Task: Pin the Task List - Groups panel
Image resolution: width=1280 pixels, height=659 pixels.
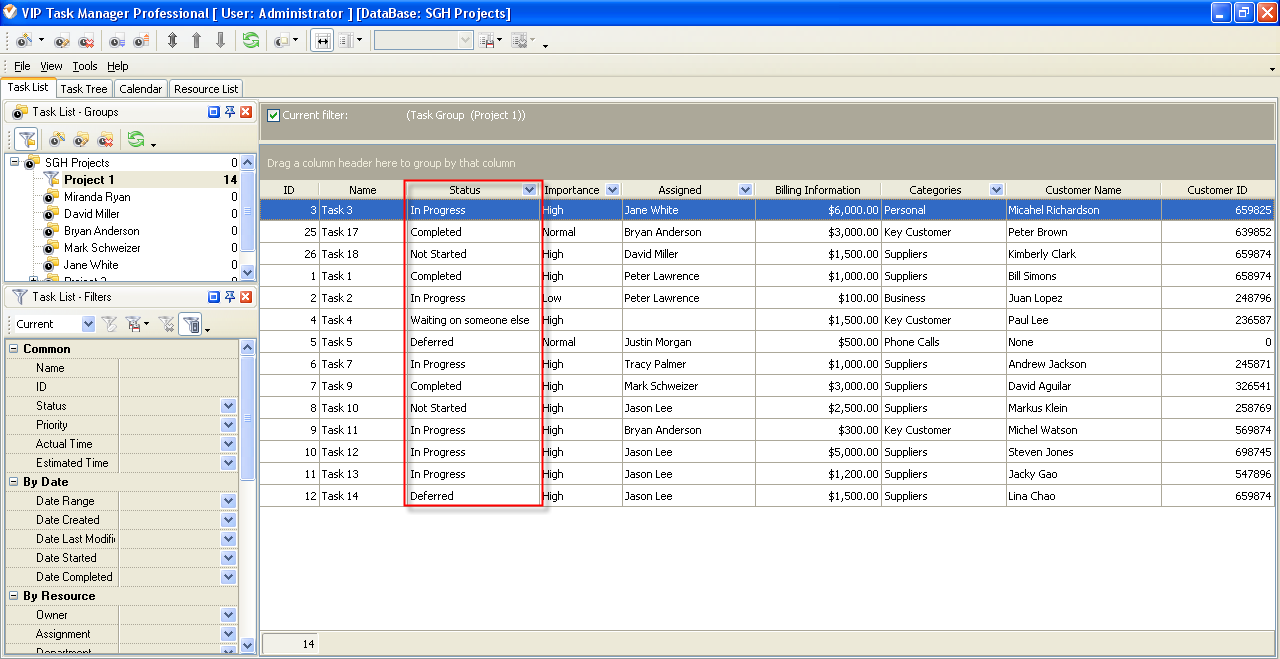Action: pyautogui.click(x=229, y=112)
